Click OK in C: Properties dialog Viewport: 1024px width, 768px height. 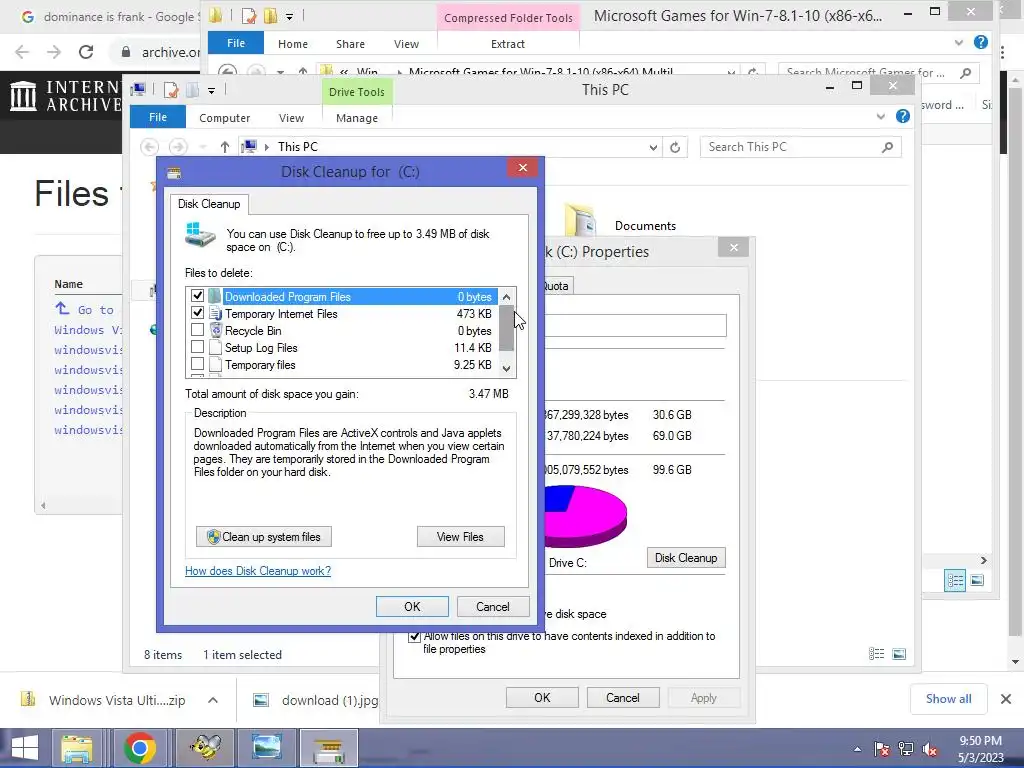click(542, 697)
